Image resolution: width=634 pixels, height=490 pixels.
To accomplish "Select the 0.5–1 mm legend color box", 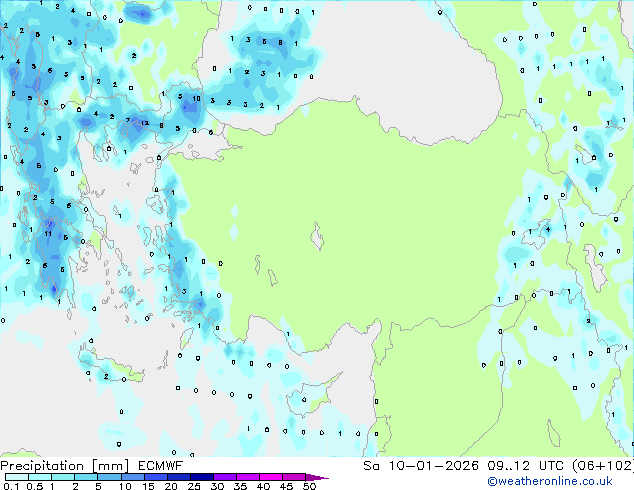I will pos(40,477).
